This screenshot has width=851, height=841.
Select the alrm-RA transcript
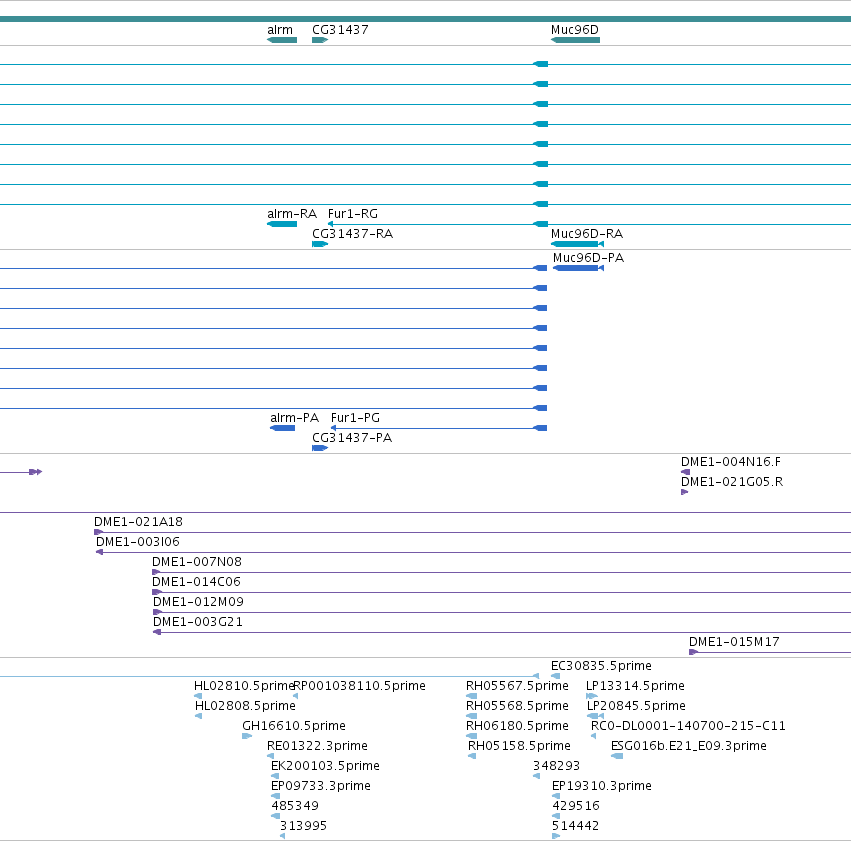(x=282, y=224)
